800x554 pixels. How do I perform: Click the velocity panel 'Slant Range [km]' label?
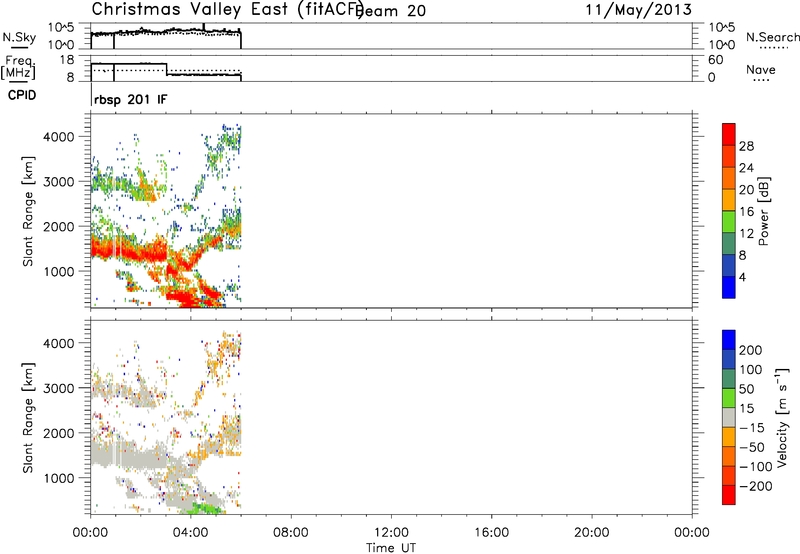point(28,417)
